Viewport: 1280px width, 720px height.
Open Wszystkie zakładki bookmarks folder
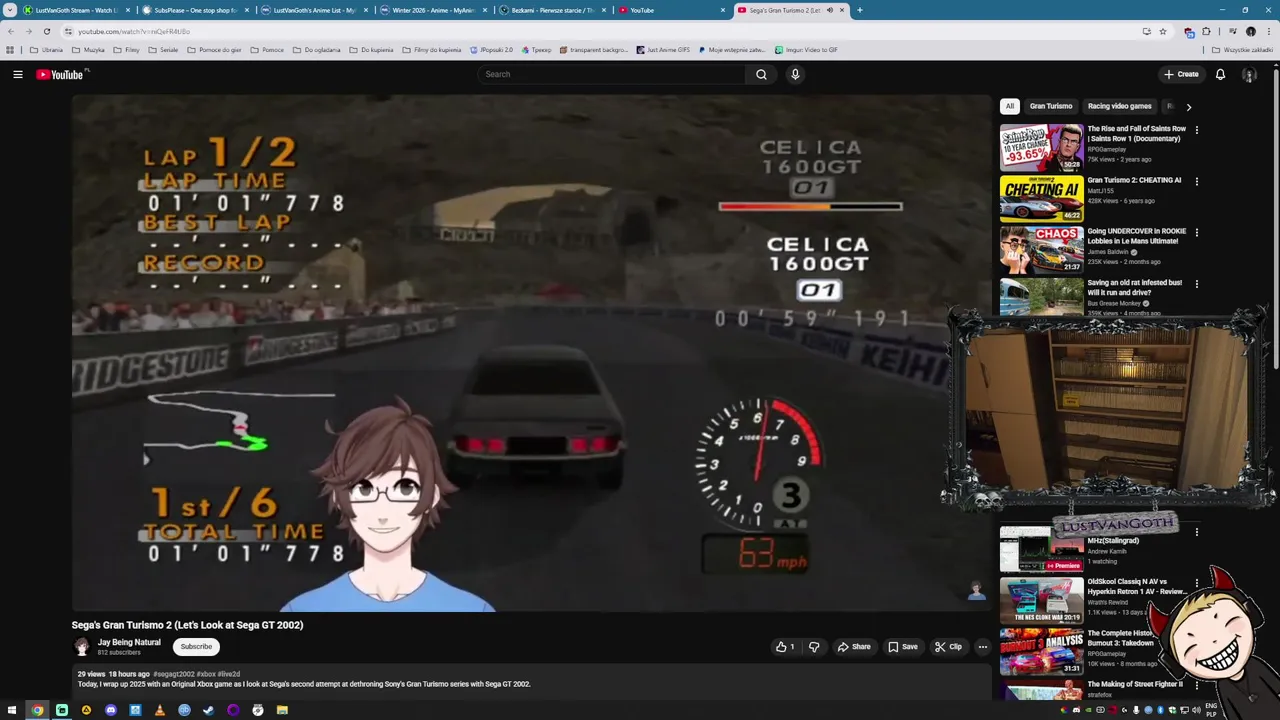(1241, 49)
